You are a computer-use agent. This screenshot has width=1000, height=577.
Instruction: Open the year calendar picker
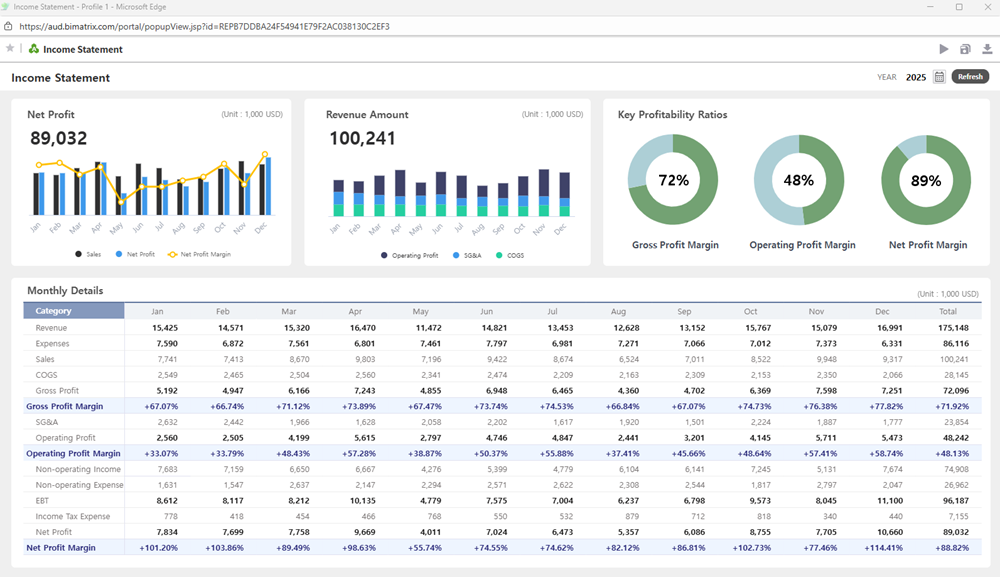(939, 77)
